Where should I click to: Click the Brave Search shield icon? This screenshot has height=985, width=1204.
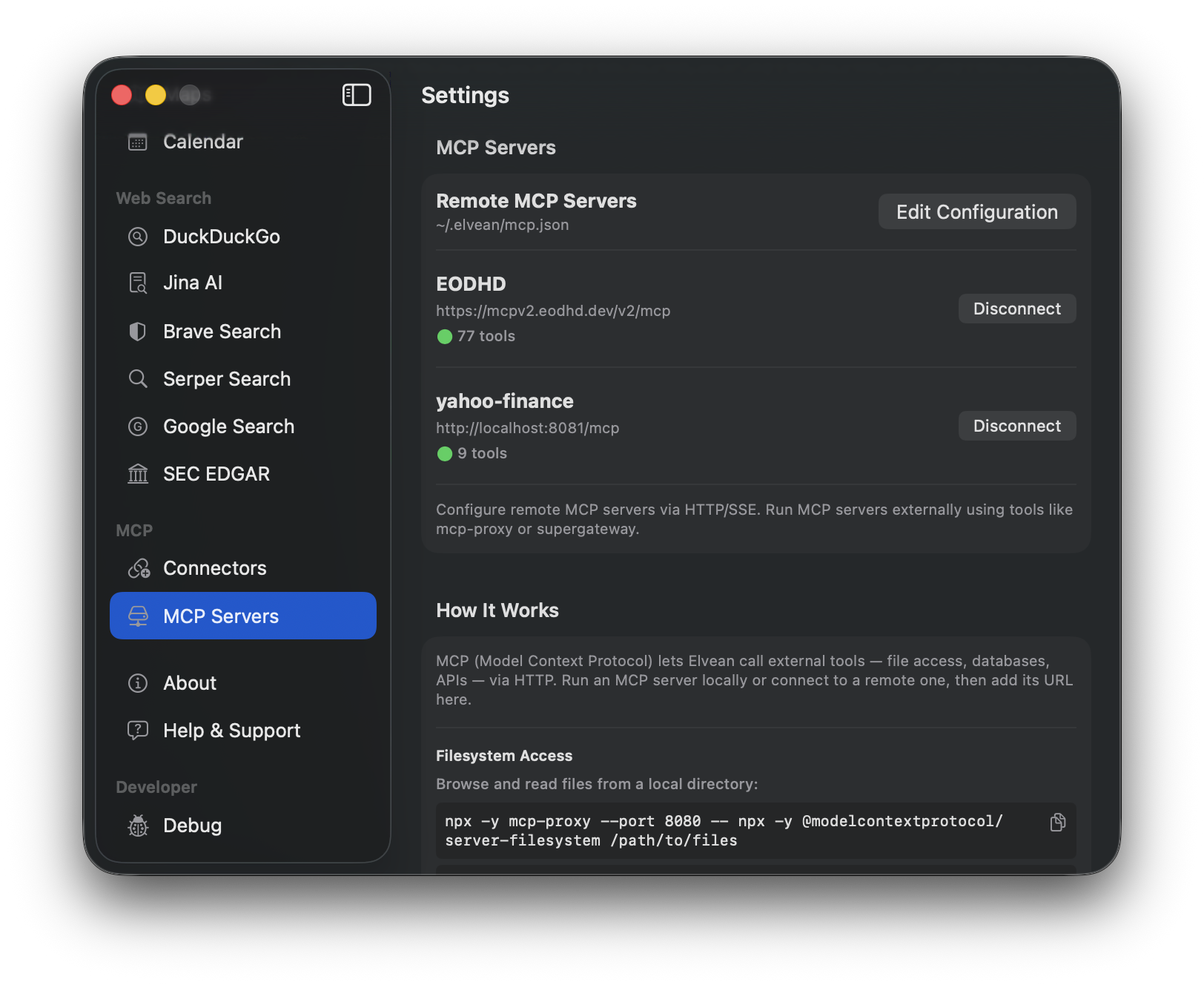tap(138, 332)
